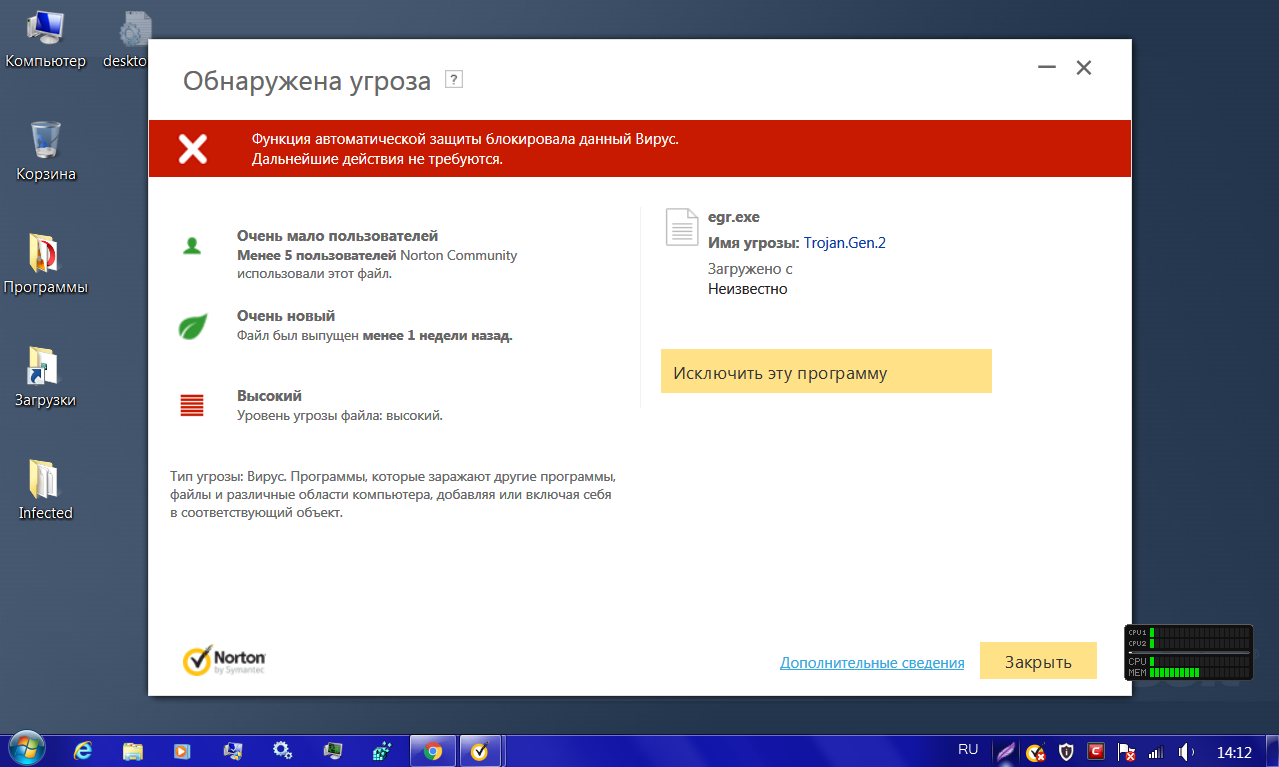Open the Windows Start menu
This screenshot has height=767, width=1279.
pos(27,750)
